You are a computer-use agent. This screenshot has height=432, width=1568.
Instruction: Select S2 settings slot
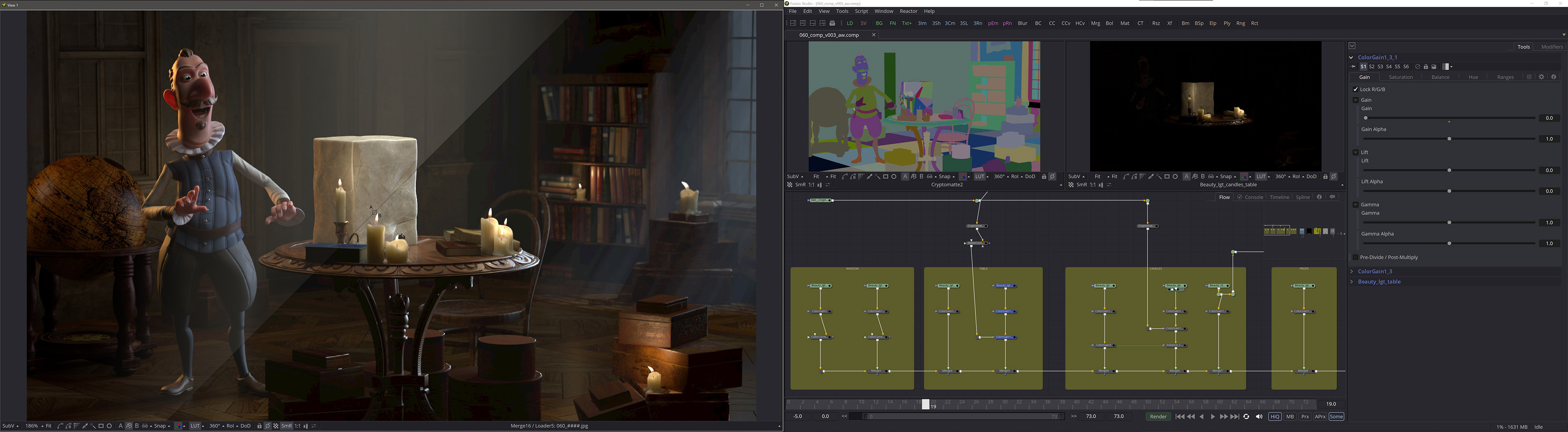[1372, 67]
